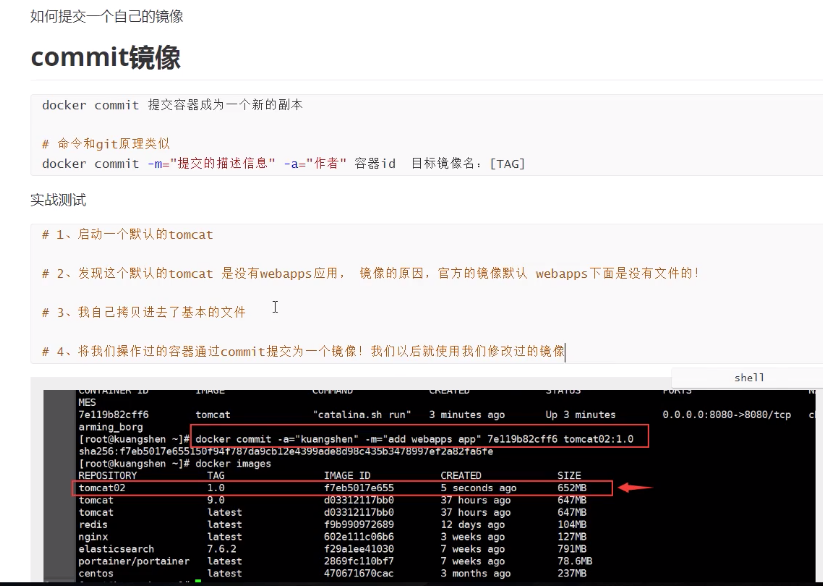Click comment '# 3、我自己拷贝进去了基本的文件'
823x586 pixels.
tap(144, 312)
